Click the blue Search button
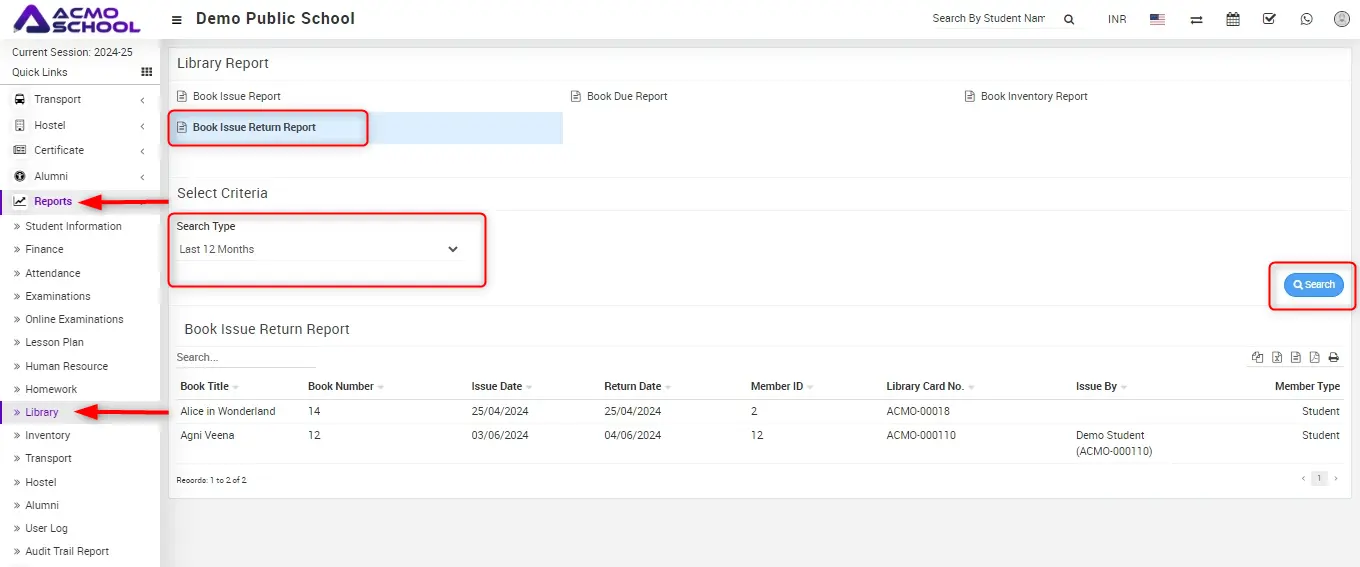Image resolution: width=1360 pixels, height=567 pixels. (1313, 285)
